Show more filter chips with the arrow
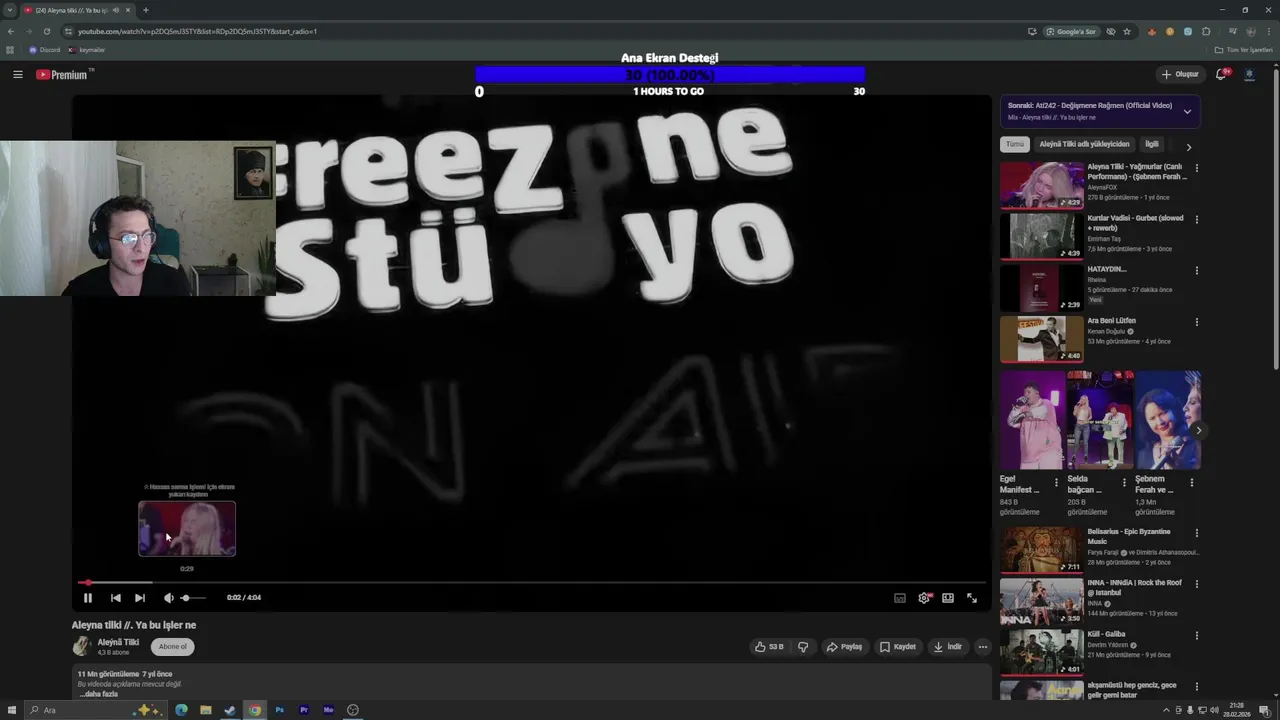The width and height of the screenshot is (1280, 720). click(1189, 147)
